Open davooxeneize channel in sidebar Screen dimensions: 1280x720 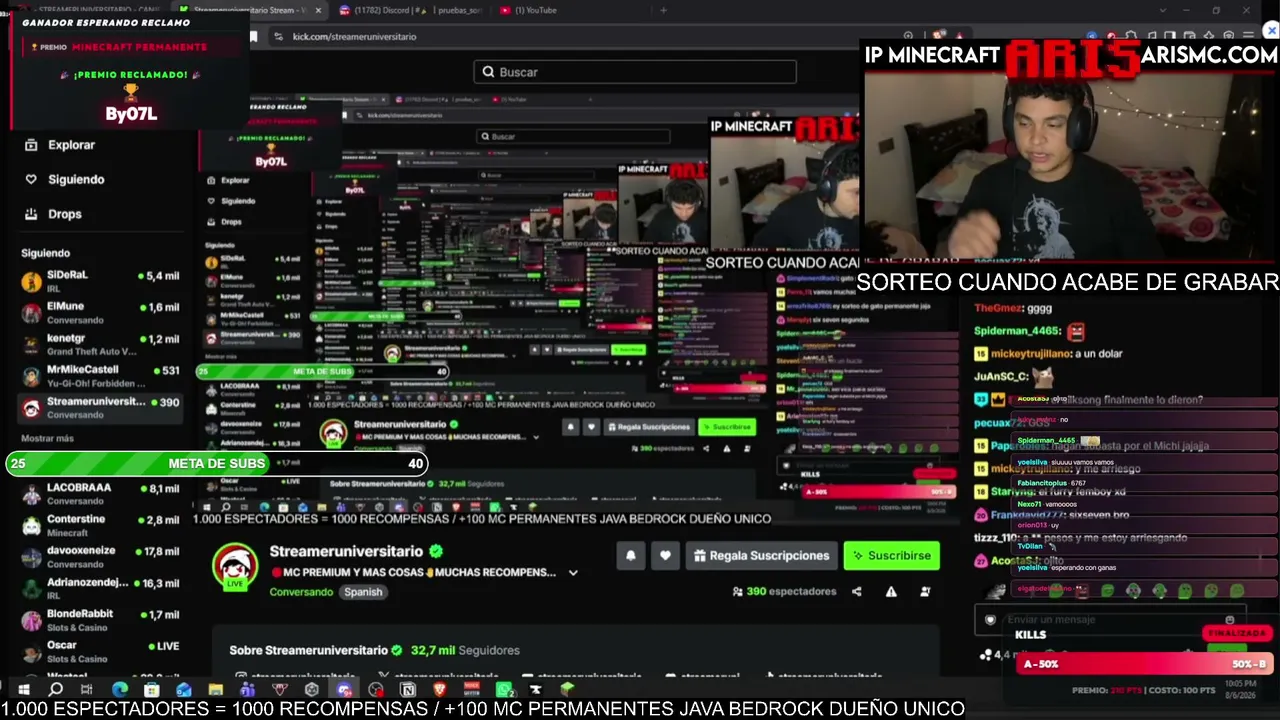100,557
